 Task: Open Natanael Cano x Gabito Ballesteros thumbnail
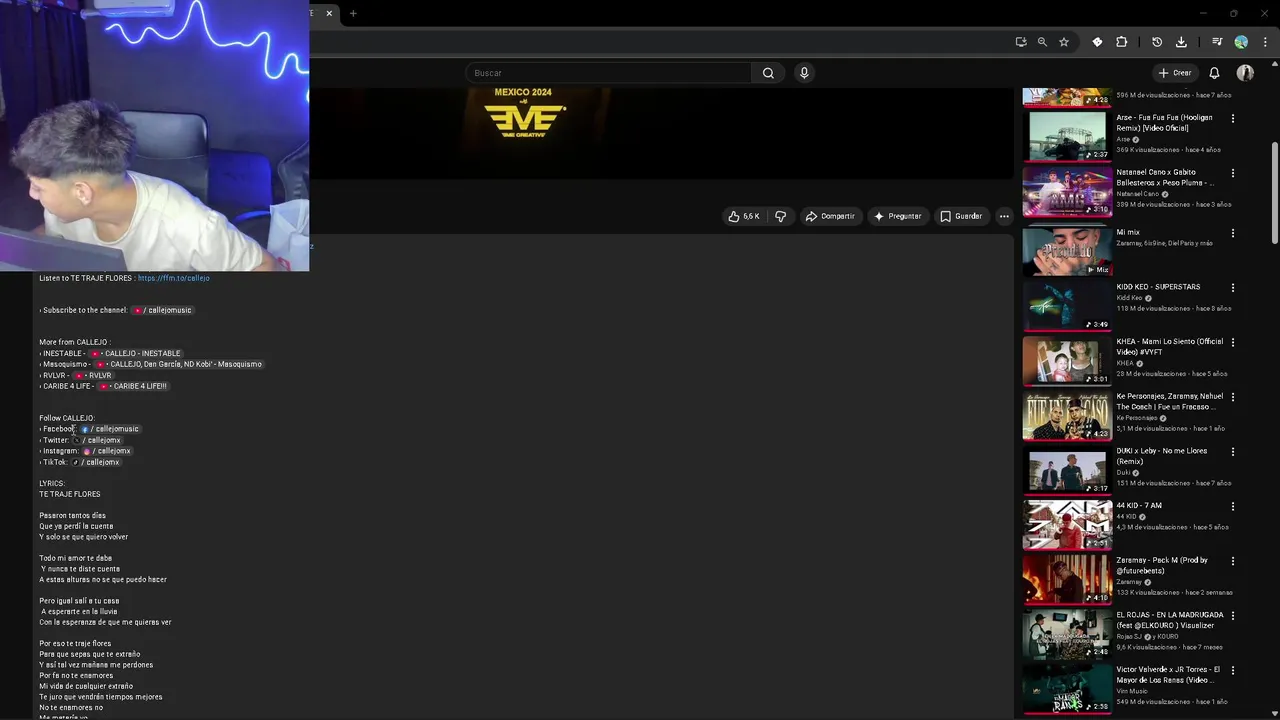1067,191
